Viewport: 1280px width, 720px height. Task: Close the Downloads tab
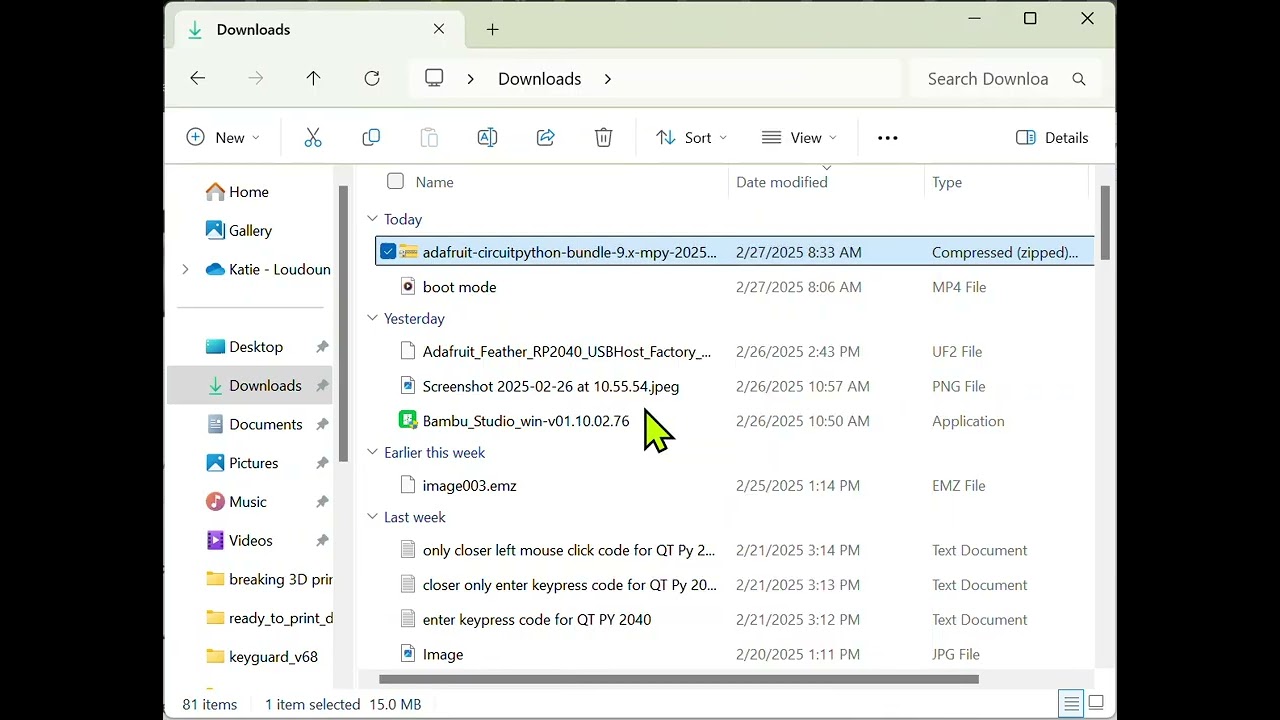[x=439, y=29]
